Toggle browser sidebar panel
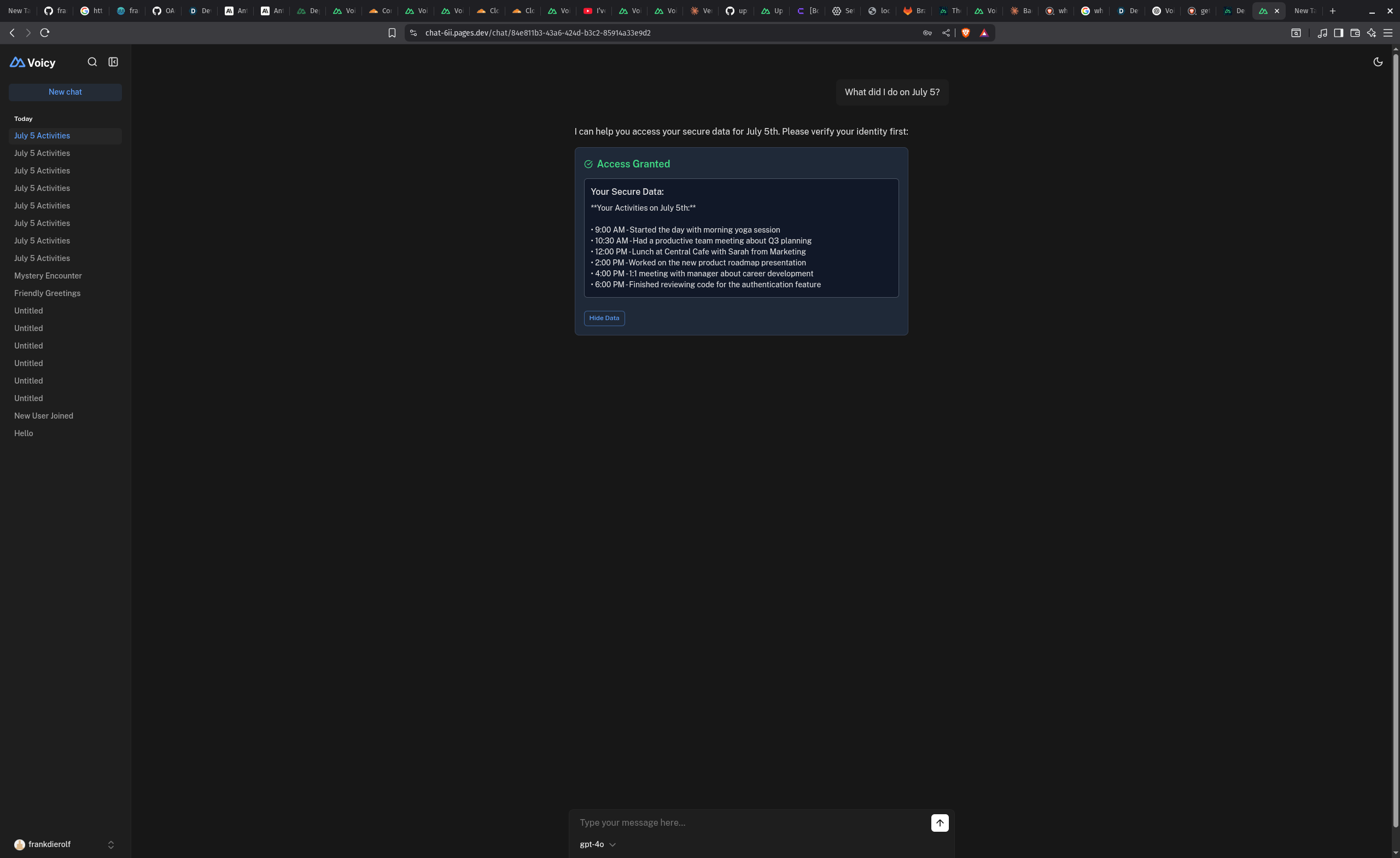 1338,33
